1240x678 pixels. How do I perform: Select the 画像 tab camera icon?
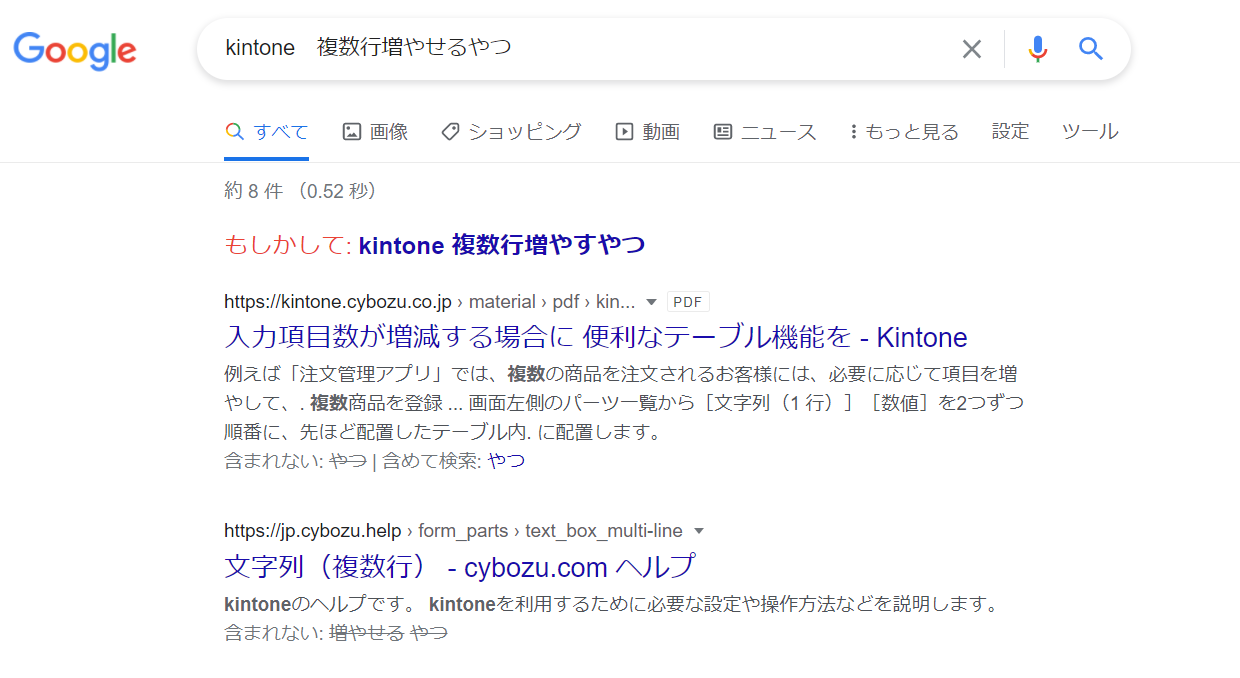point(352,131)
